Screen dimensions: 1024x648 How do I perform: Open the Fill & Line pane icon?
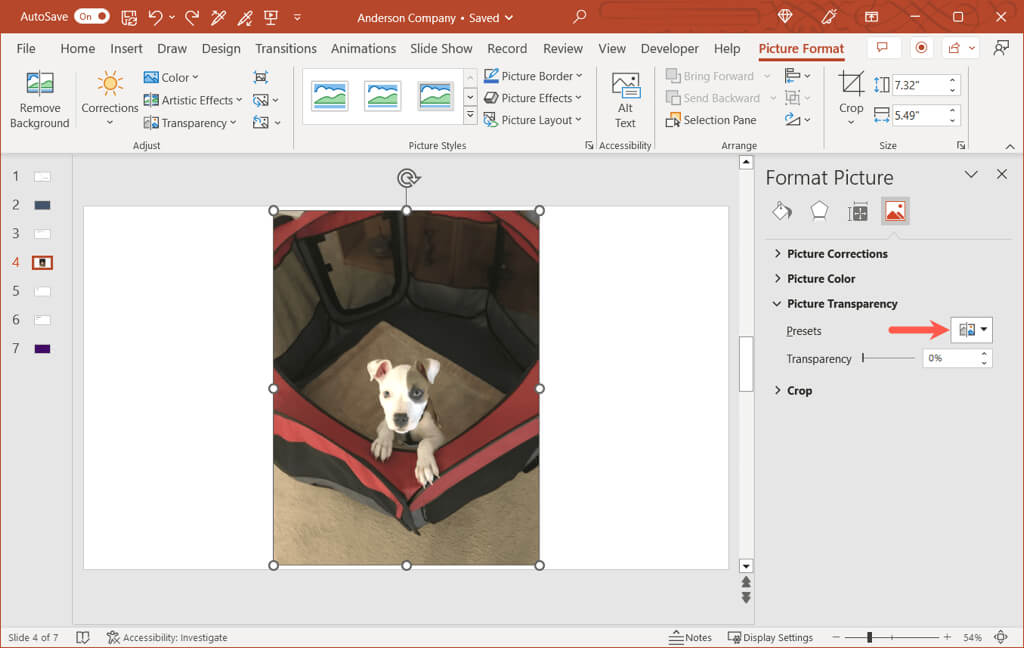pos(782,211)
